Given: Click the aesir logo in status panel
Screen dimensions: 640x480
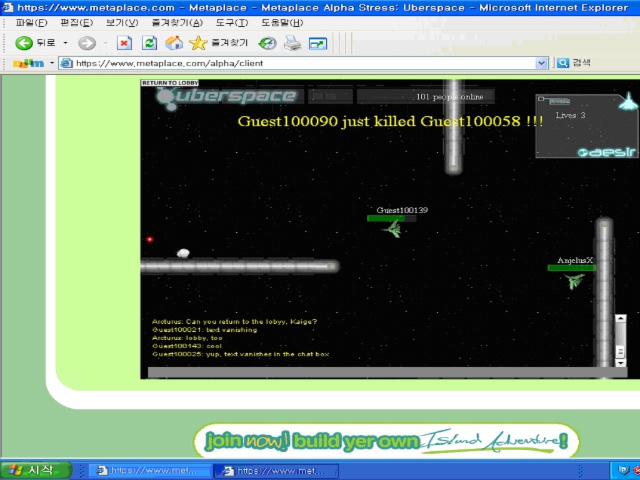Looking at the screenshot, I should tap(607, 152).
